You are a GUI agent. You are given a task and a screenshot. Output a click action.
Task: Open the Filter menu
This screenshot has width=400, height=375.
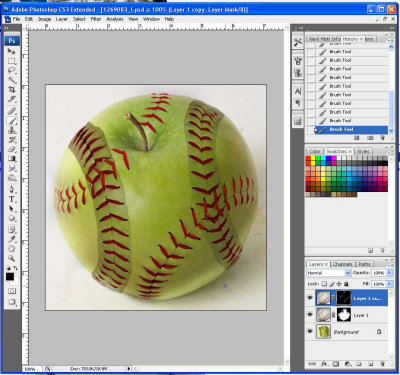pos(96,19)
